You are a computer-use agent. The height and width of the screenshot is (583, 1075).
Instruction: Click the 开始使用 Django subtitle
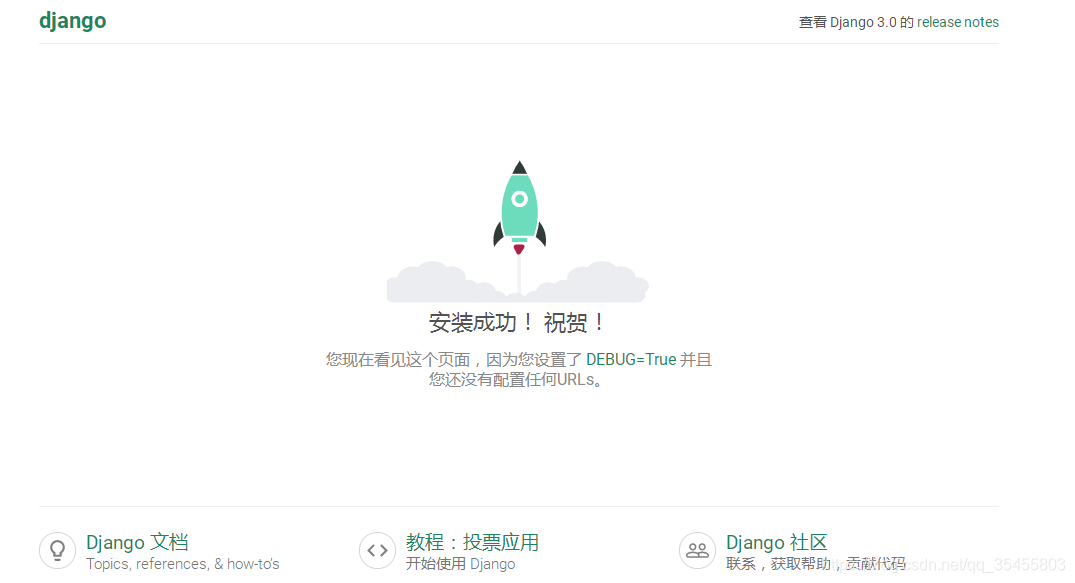[460, 564]
